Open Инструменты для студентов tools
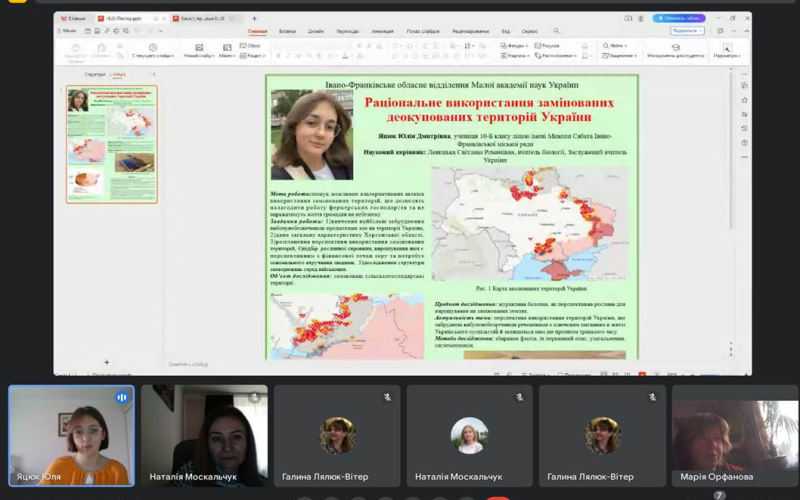The height and width of the screenshot is (500, 800). 676,51
